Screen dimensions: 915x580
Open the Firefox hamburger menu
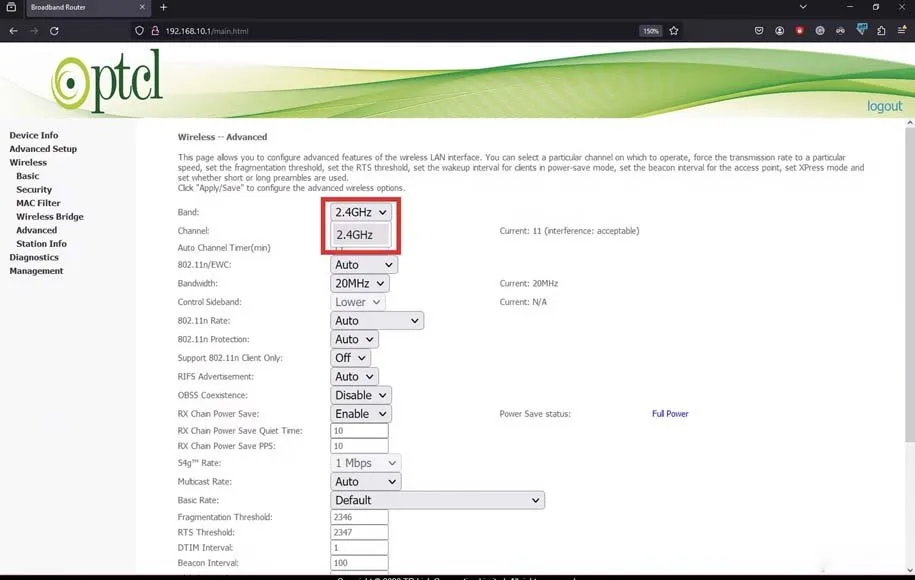[x=901, y=31]
